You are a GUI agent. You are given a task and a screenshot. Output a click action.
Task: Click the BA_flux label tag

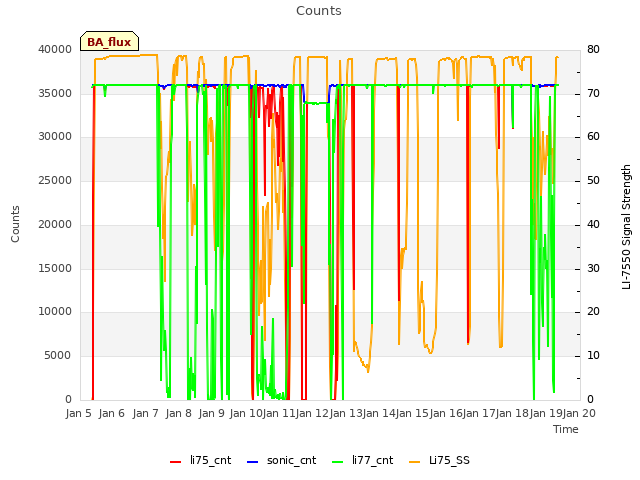pyautogui.click(x=109, y=41)
